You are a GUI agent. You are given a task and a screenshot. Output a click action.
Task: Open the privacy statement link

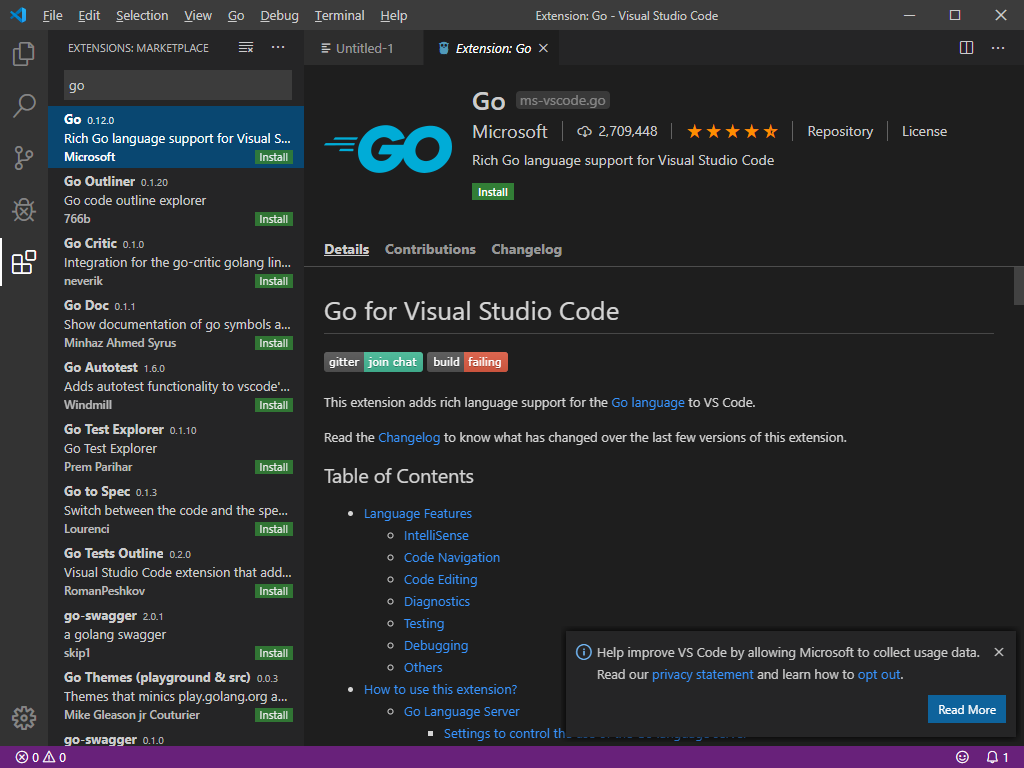702,675
